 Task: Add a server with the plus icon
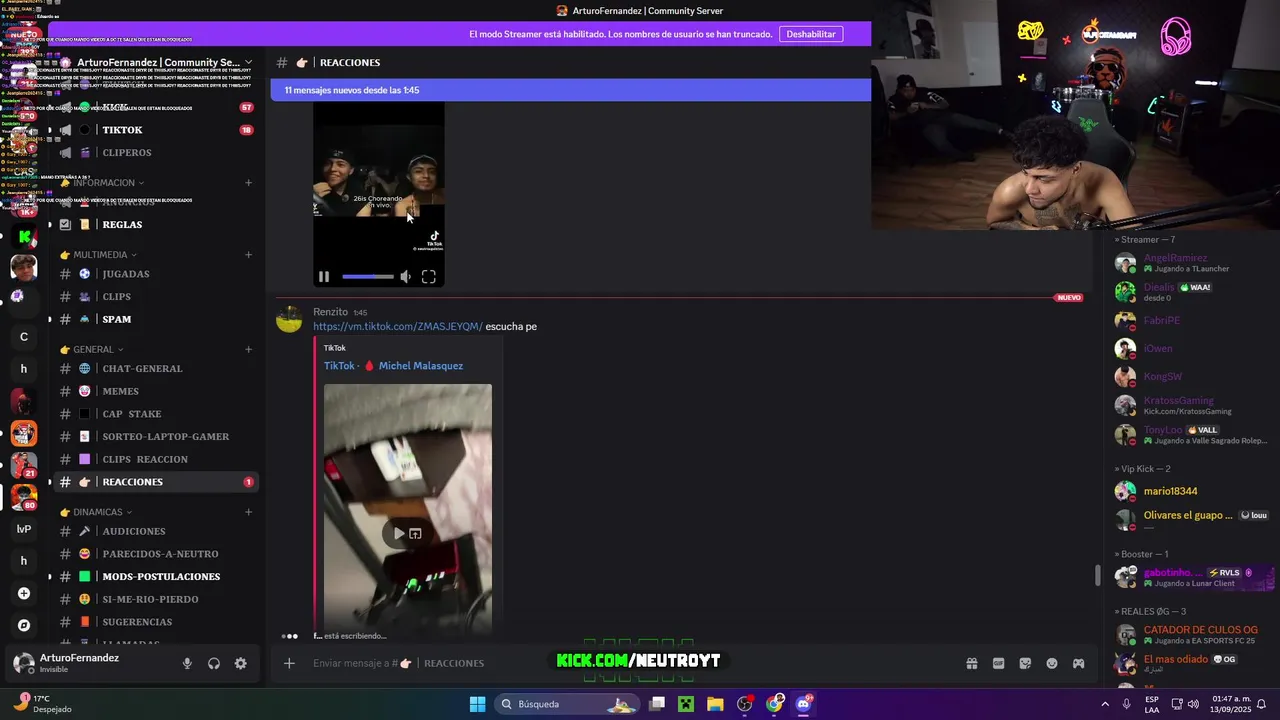pyautogui.click(x=24, y=593)
